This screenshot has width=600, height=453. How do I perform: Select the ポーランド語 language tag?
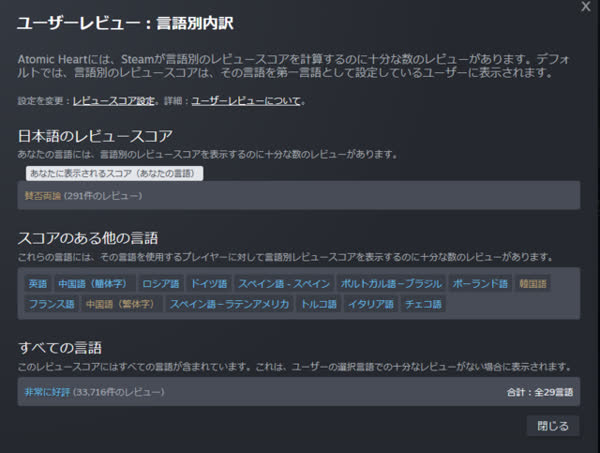point(480,284)
